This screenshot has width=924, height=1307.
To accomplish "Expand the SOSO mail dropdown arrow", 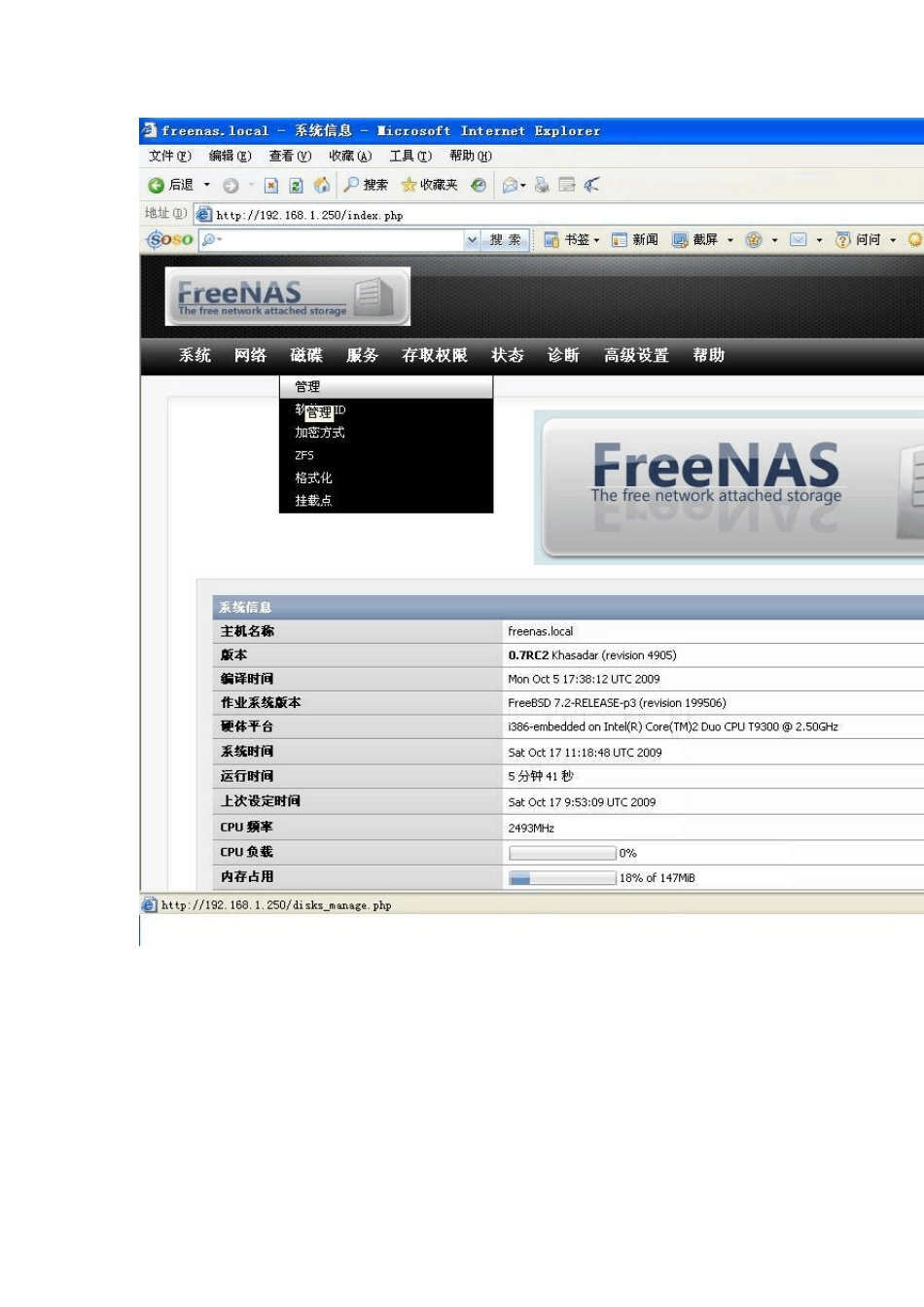I will point(820,239).
